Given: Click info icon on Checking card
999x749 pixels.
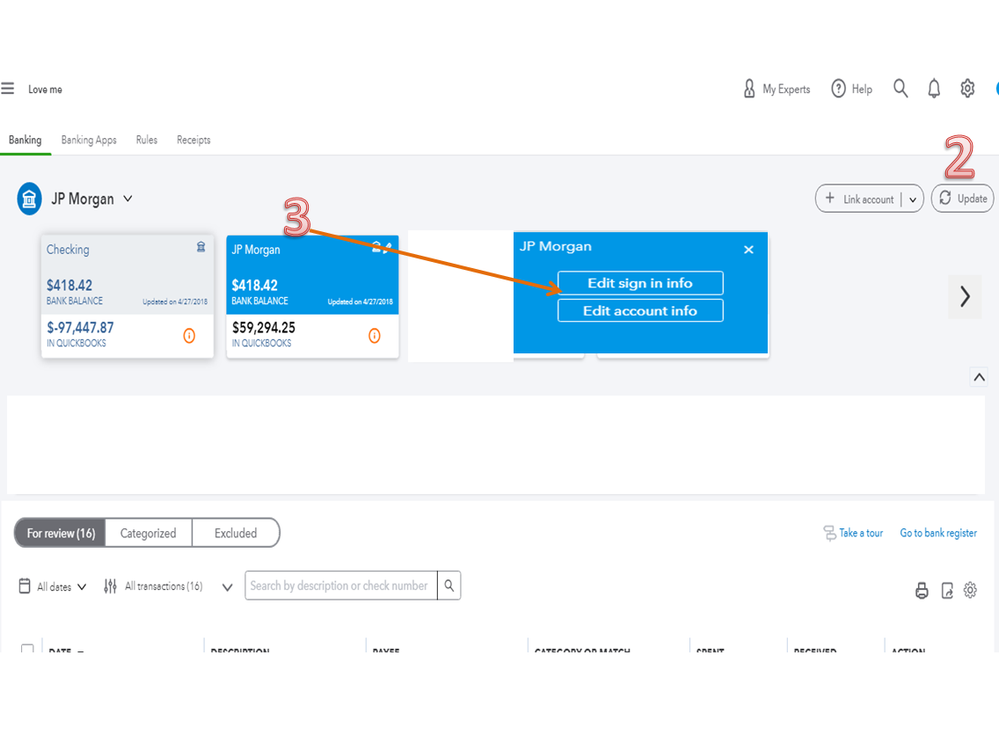Looking at the screenshot, I should 189,336.
